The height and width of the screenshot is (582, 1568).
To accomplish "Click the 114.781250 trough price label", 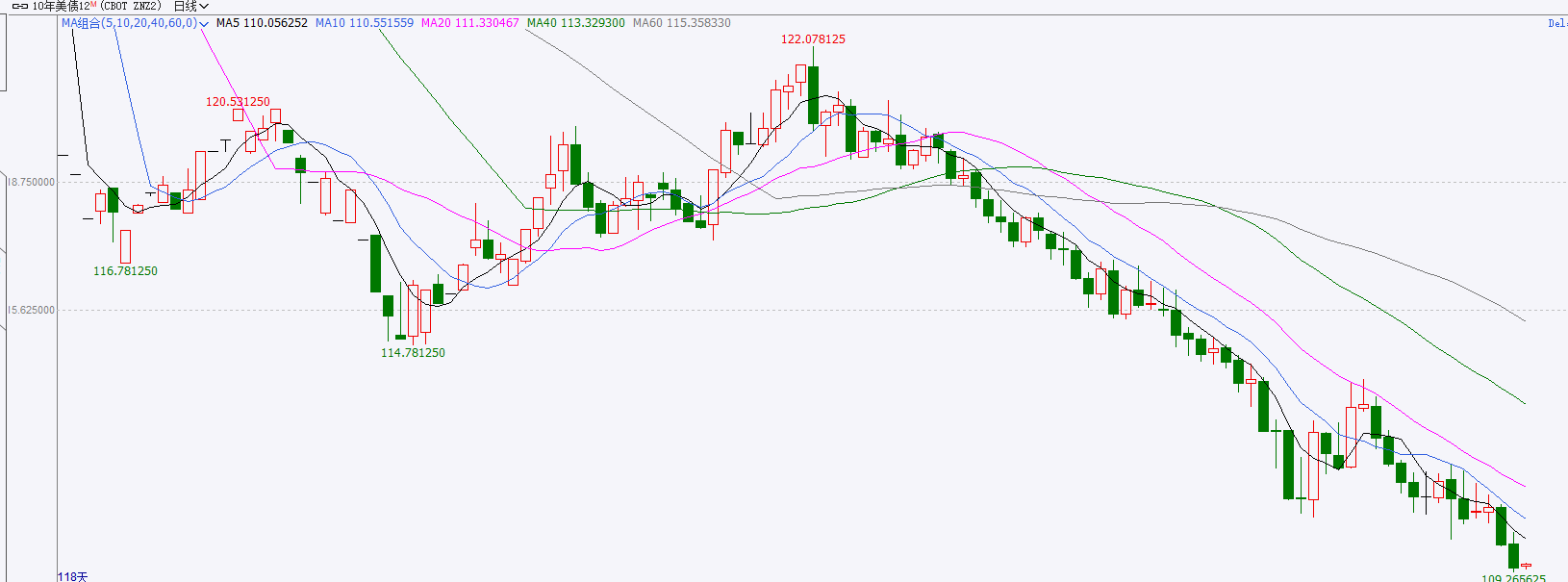I will tap(413, 353).
